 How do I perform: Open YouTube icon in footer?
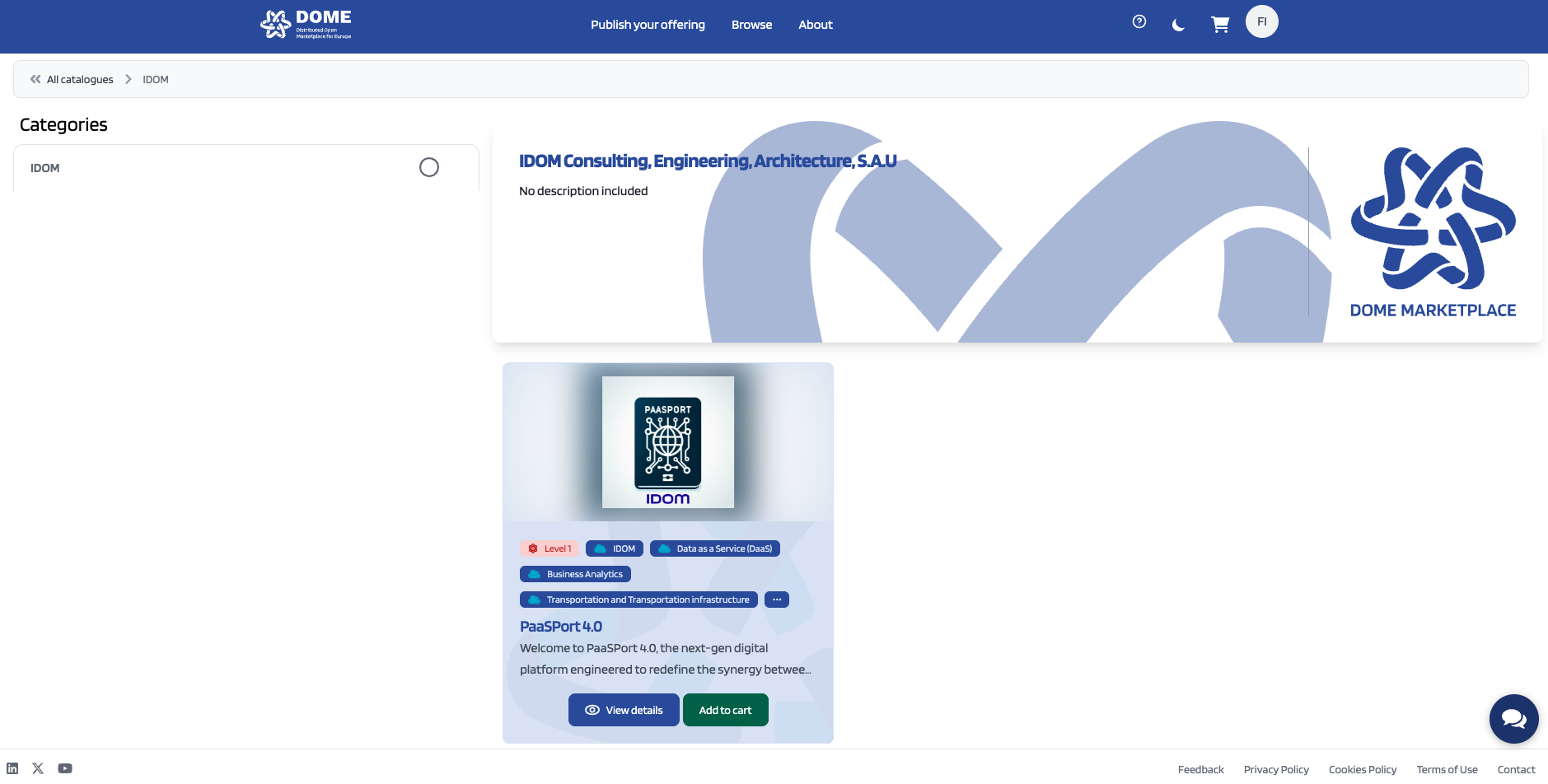point(65,768)
